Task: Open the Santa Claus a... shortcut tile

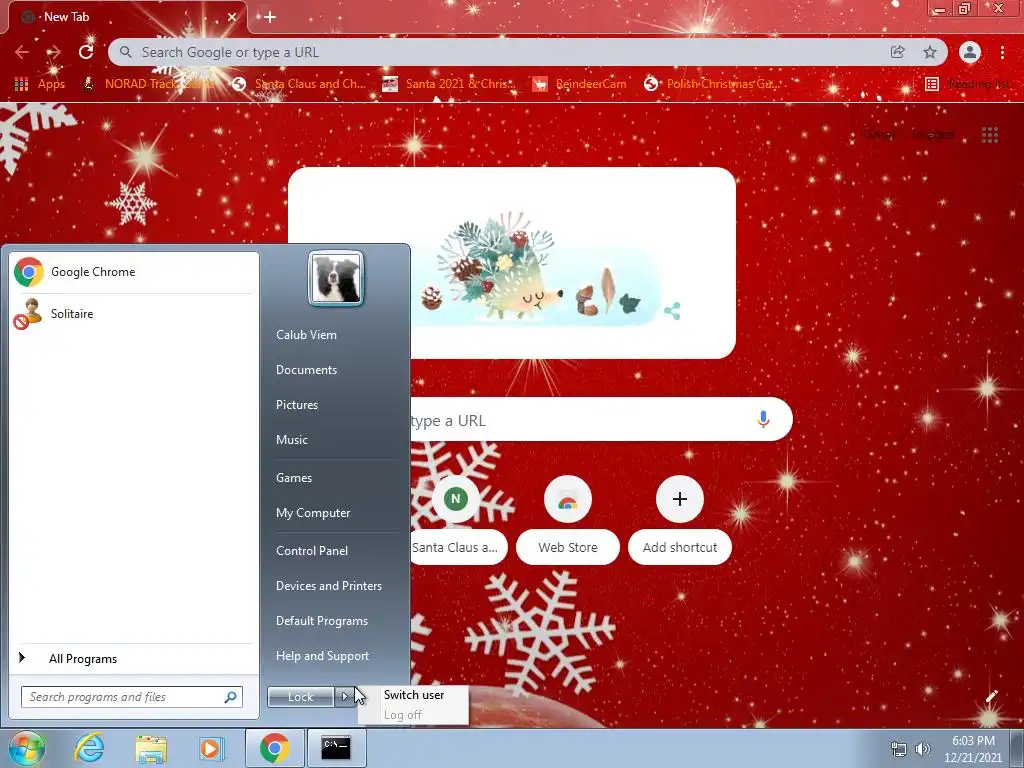Action: 455,520
